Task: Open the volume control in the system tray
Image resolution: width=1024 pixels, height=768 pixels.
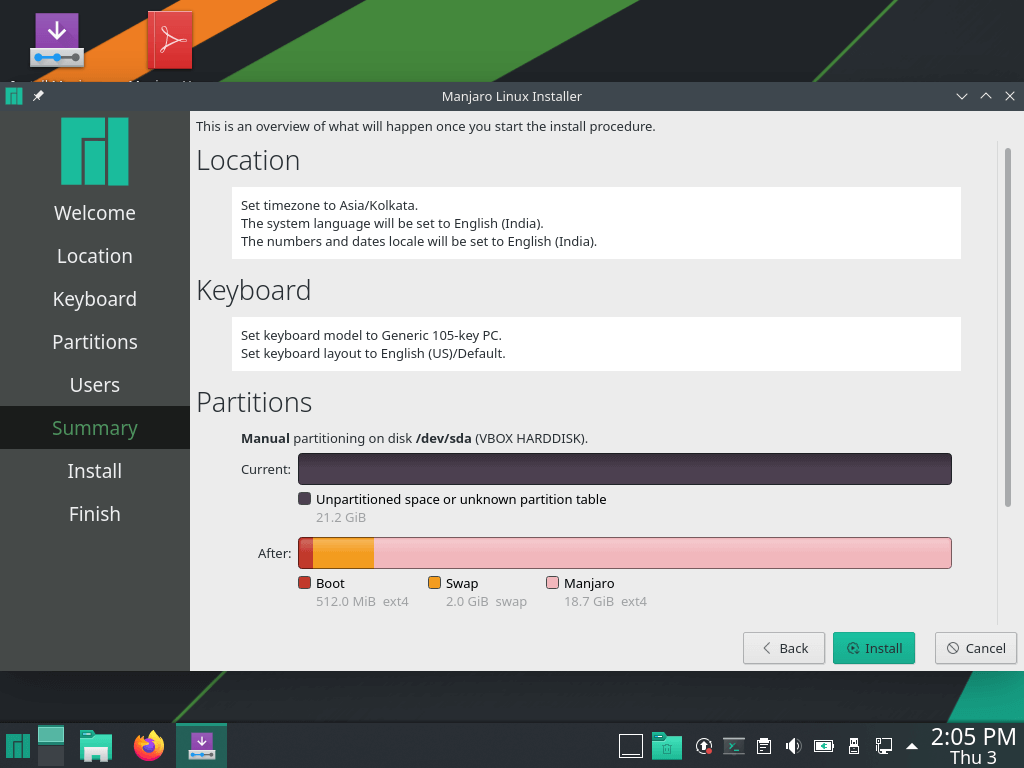Action: (793, 746)
